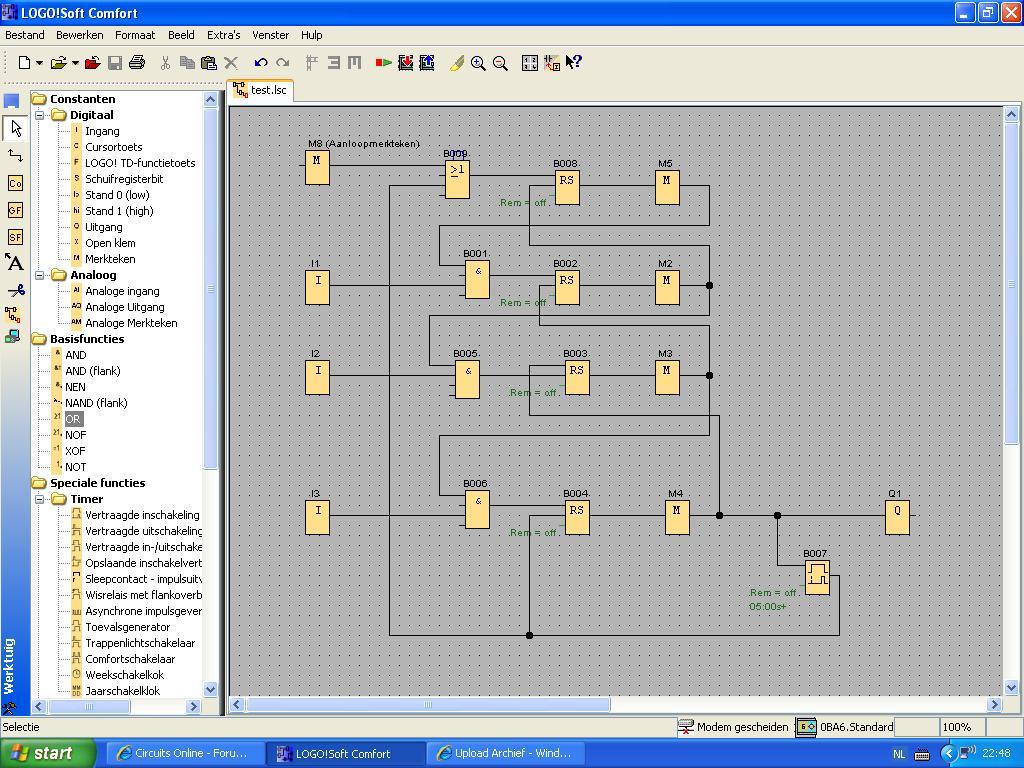
Task: Select the Co constants tool in sidebar
Action: click(x=15, y=183)
